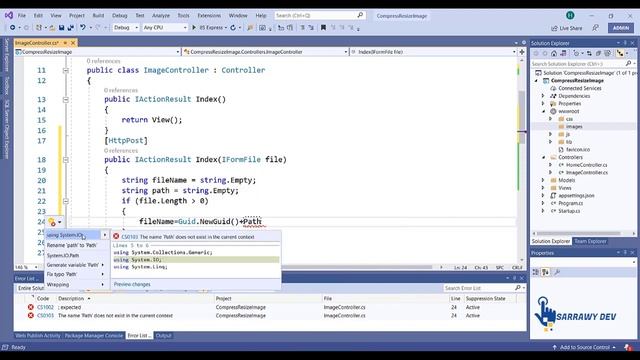Click the Collapse All icon in Solution Explorer

click(598, 53)
